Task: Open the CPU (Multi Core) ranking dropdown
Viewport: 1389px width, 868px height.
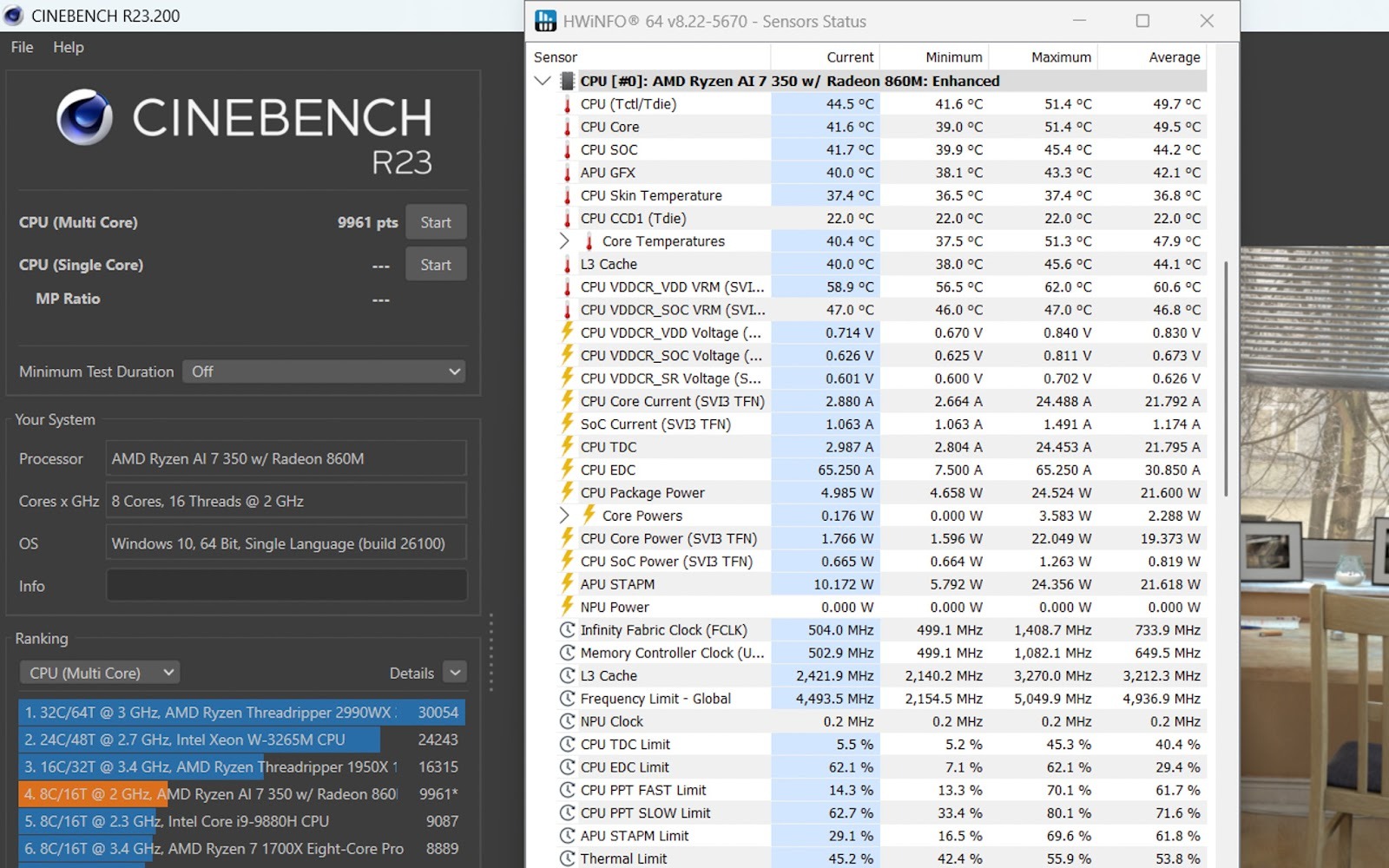Action: tap(99, 673)
